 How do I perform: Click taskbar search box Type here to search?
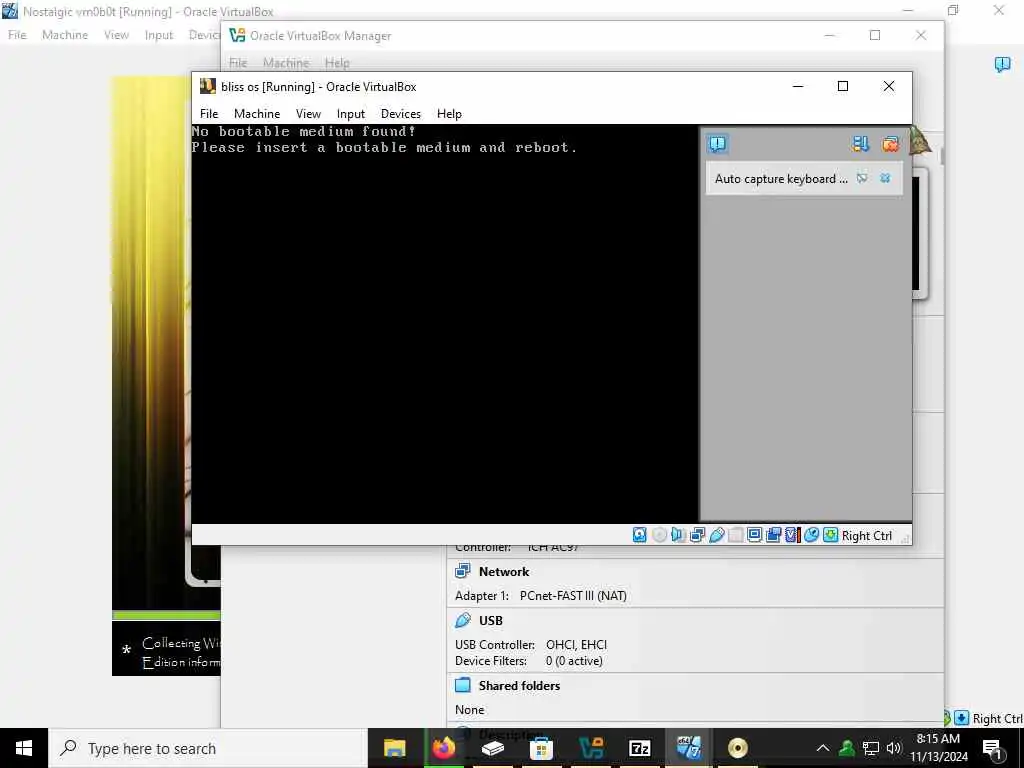pos(208,748)
